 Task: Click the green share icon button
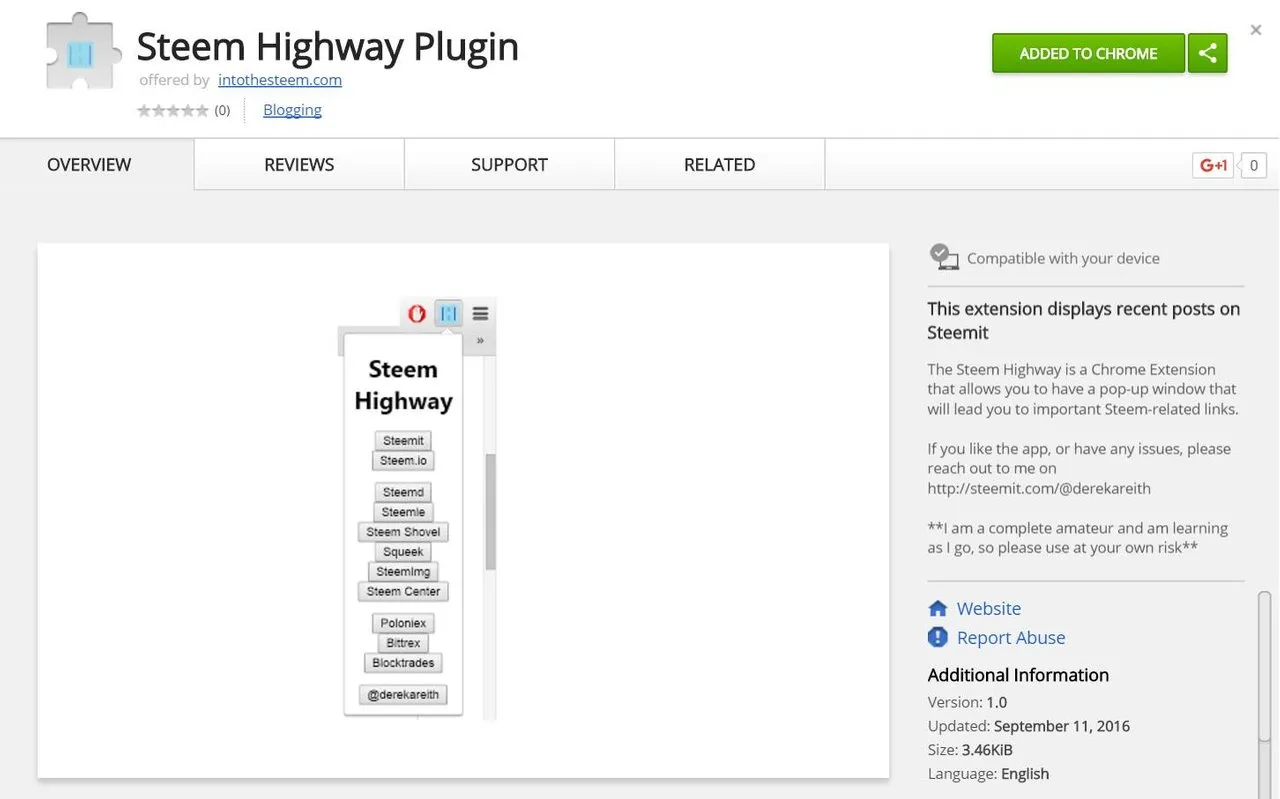(x=1207, y=53)
